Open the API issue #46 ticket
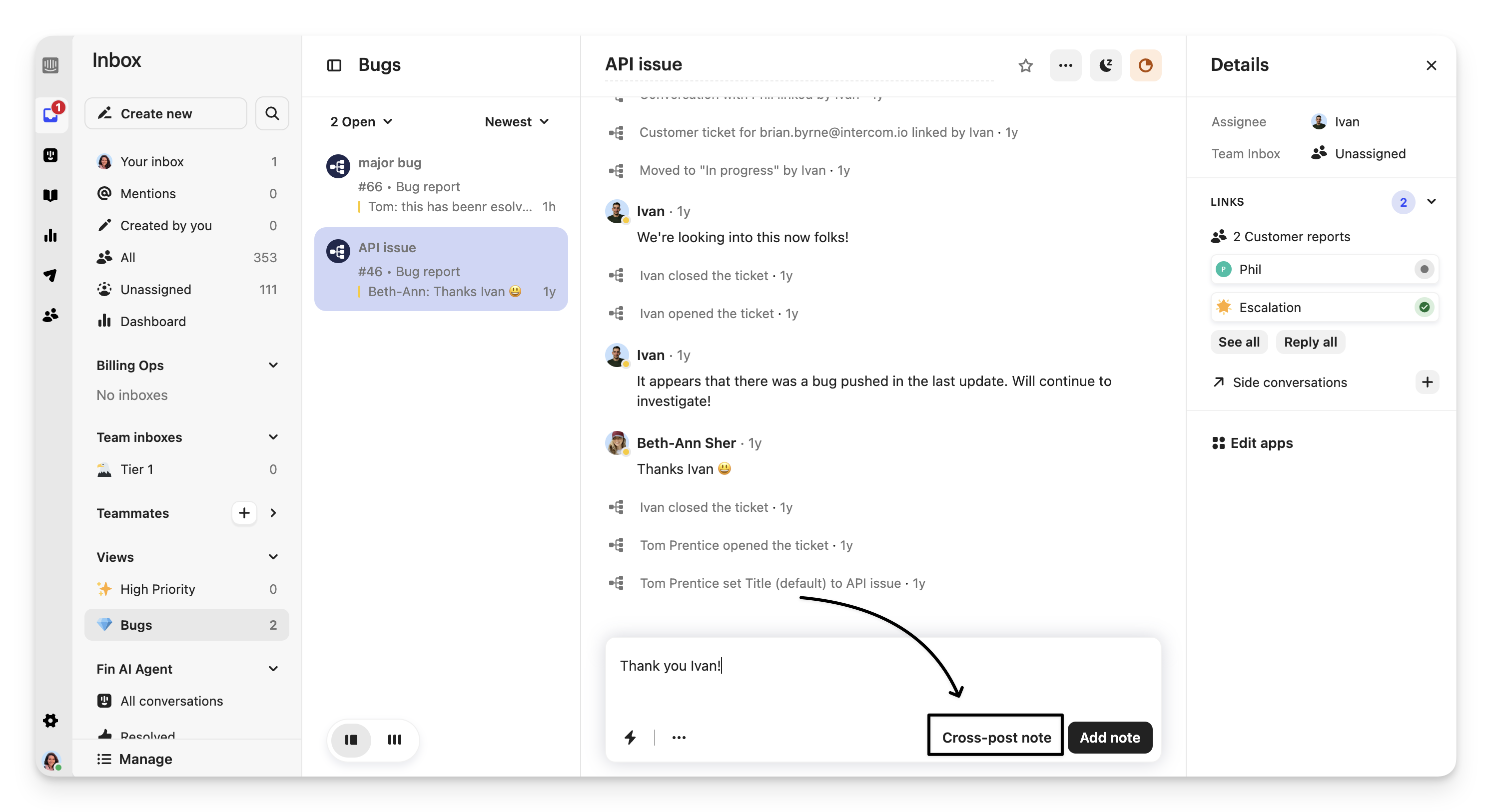1492x812 pixels. pyautogui.click(x=441, y=269)
